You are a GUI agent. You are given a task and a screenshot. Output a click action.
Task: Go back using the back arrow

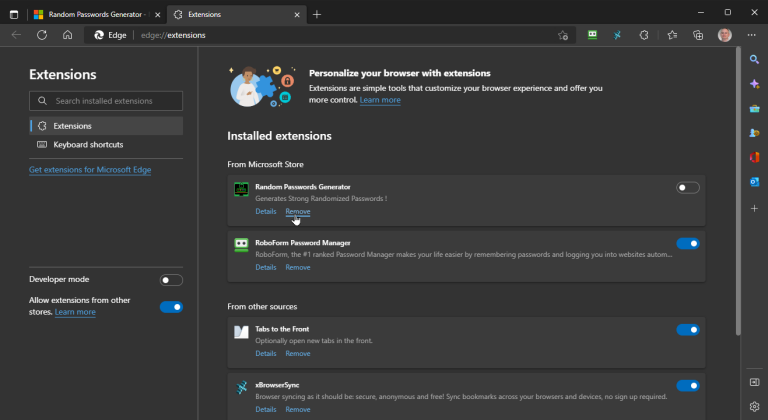[16, 35]
